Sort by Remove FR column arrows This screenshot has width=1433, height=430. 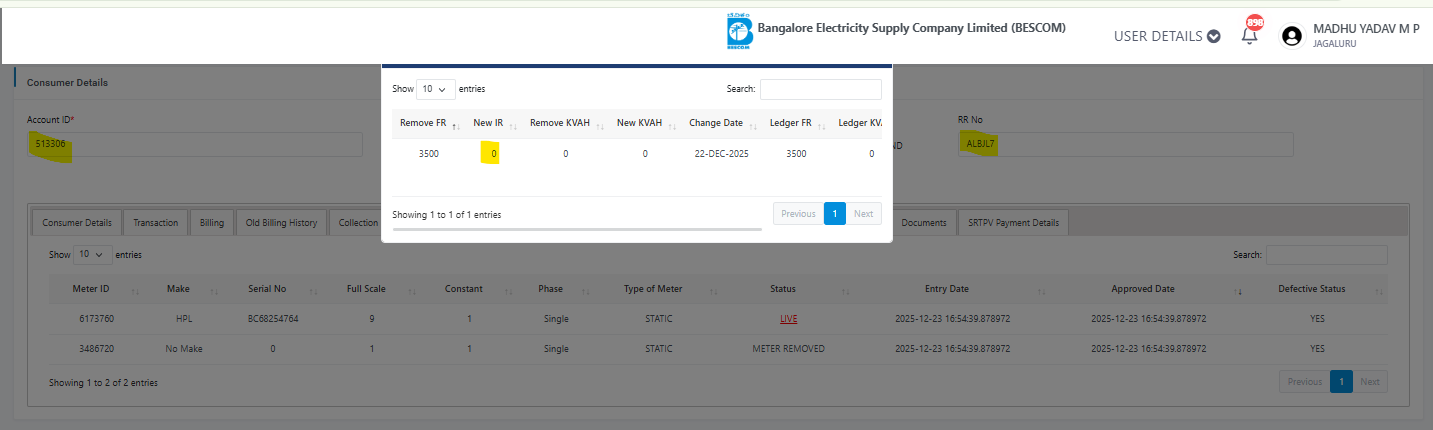tap(456, 125)
